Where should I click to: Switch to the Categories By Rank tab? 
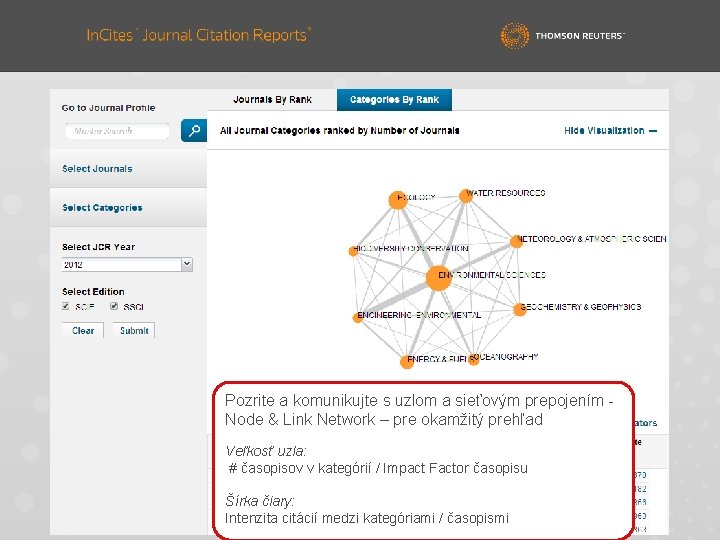pyautogui.click(x=394, y=100)
